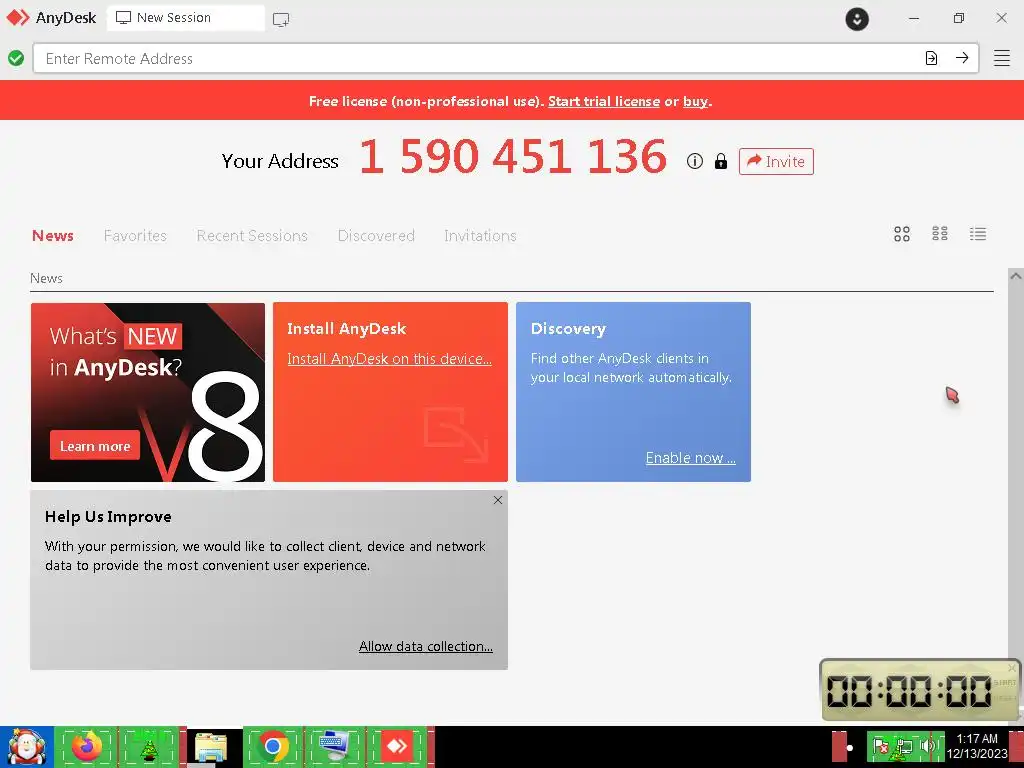Click the lock icon beside your address
Screen dimensions: 1024x768
click(x=720, y=161)
